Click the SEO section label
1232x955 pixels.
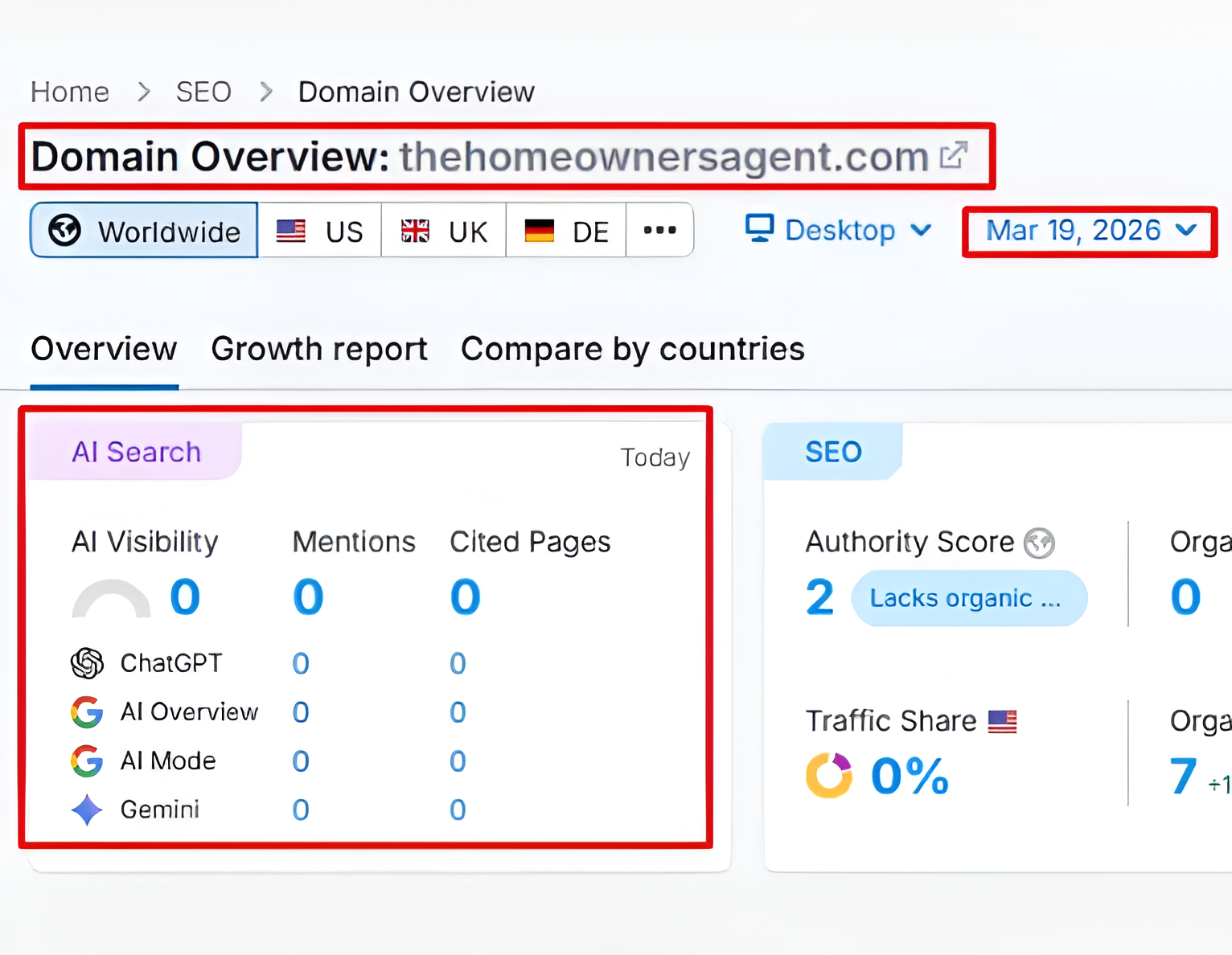pos(833,452)
